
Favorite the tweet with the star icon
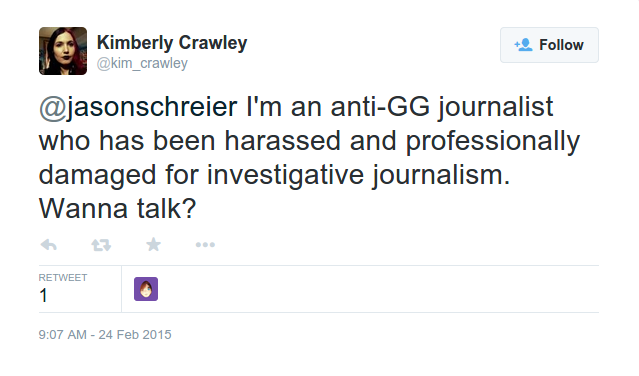pos(154,244)
